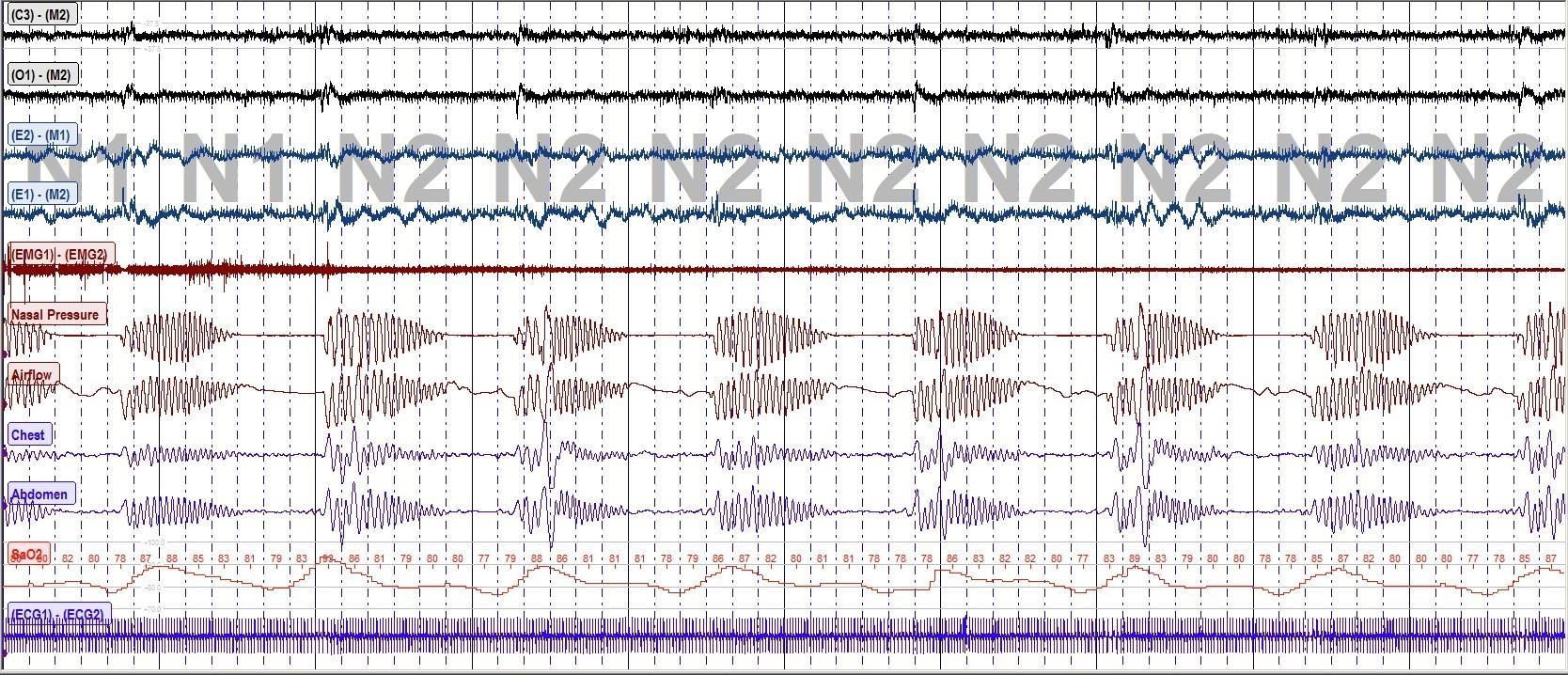Select the (EMG1) - (EMG2) channel label
The width and height of the screenshot is (1568, 675).
pos(58,255)
